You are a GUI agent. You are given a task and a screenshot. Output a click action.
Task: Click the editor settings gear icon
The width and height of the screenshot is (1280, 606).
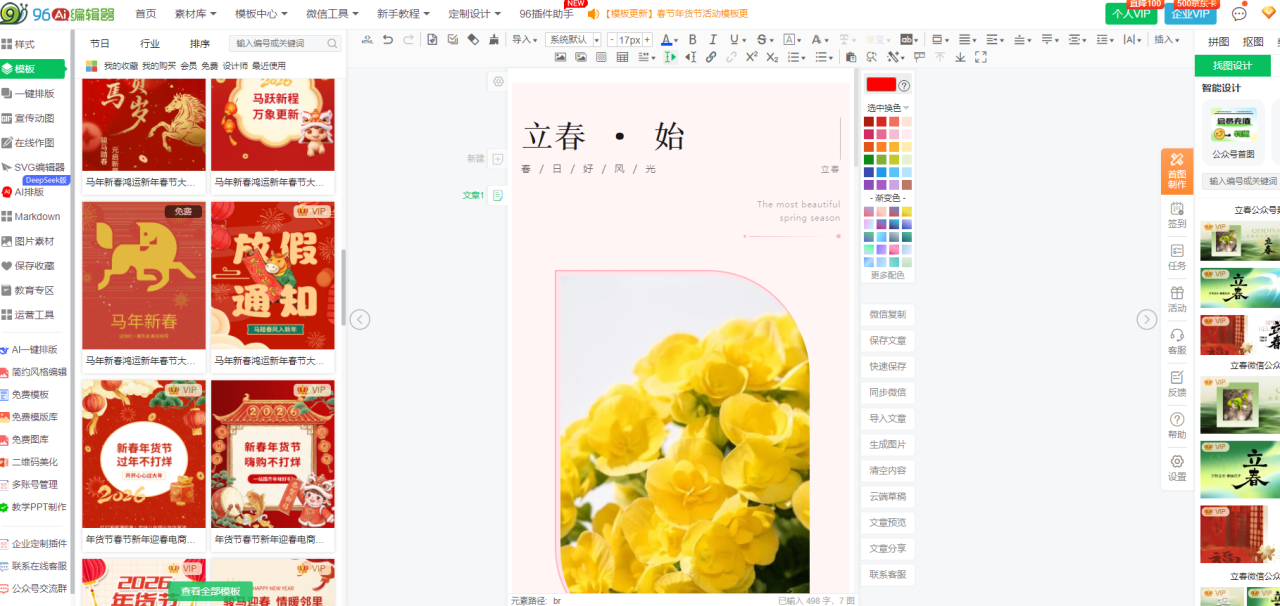[498, 81]
